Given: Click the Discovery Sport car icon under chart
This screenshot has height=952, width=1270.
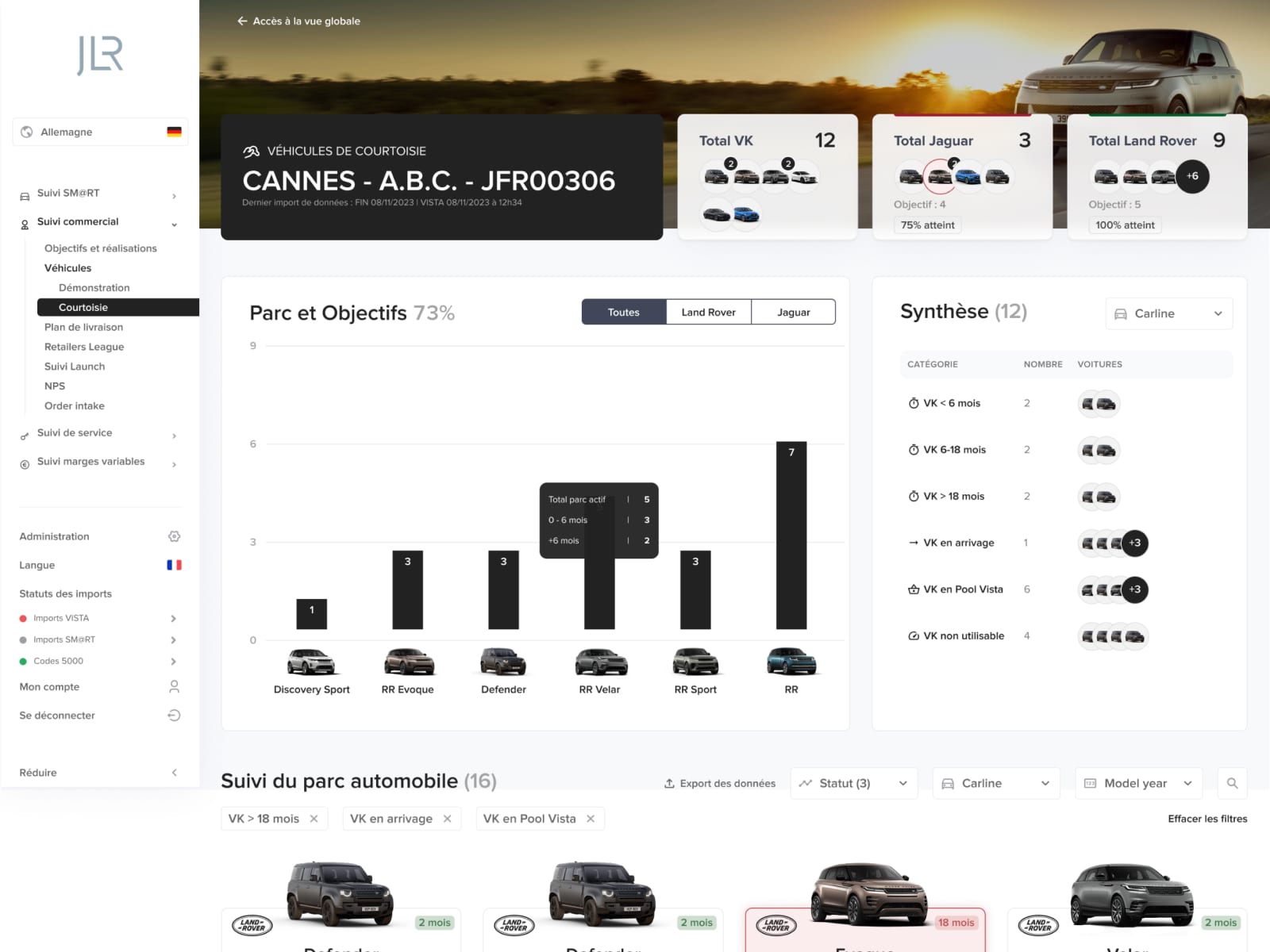Looking at the screenshot, I should tap(311, 662).
